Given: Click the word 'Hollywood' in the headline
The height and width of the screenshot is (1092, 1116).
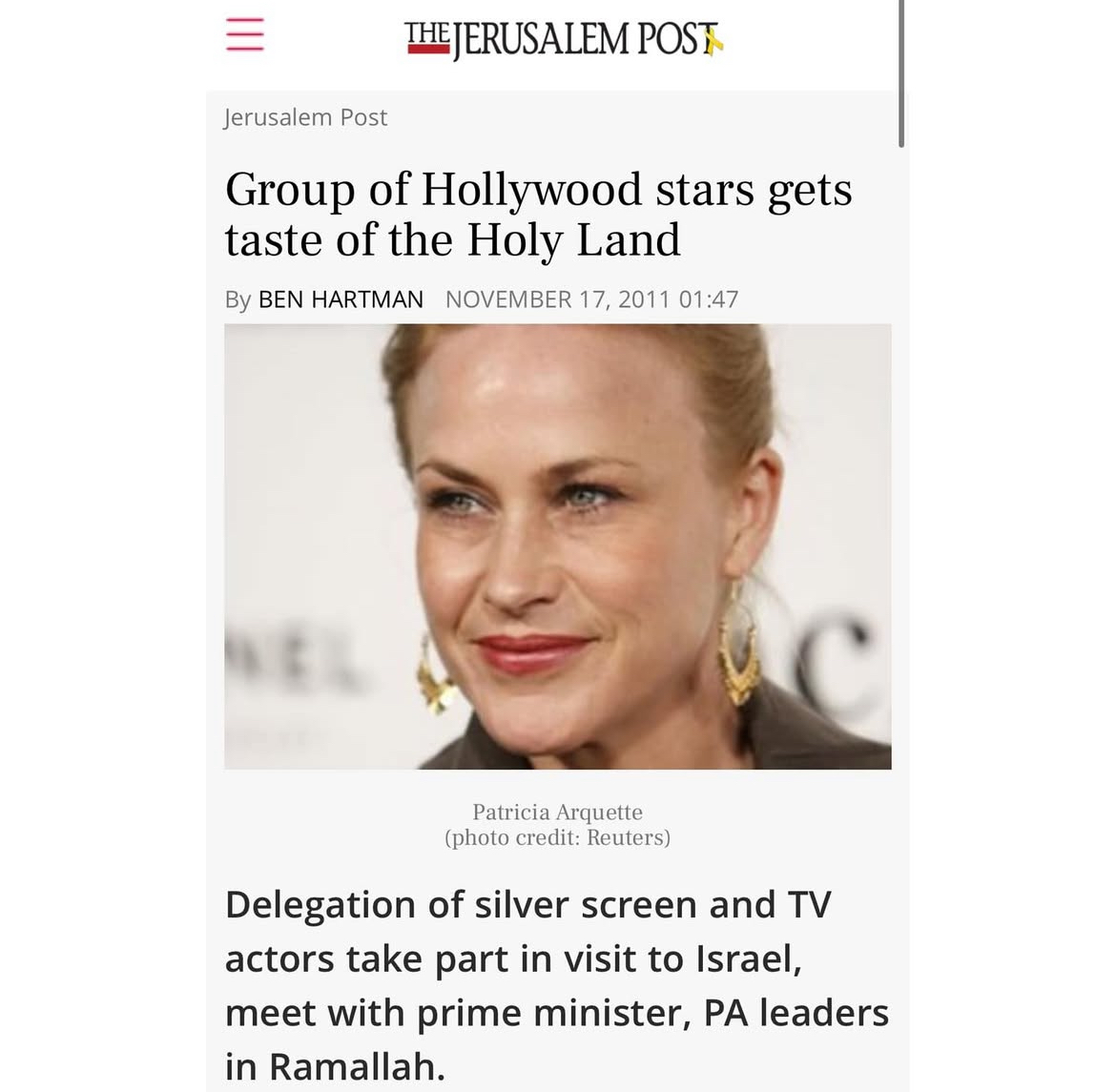Looking at the screenshot, I should [x=531, y=189].
